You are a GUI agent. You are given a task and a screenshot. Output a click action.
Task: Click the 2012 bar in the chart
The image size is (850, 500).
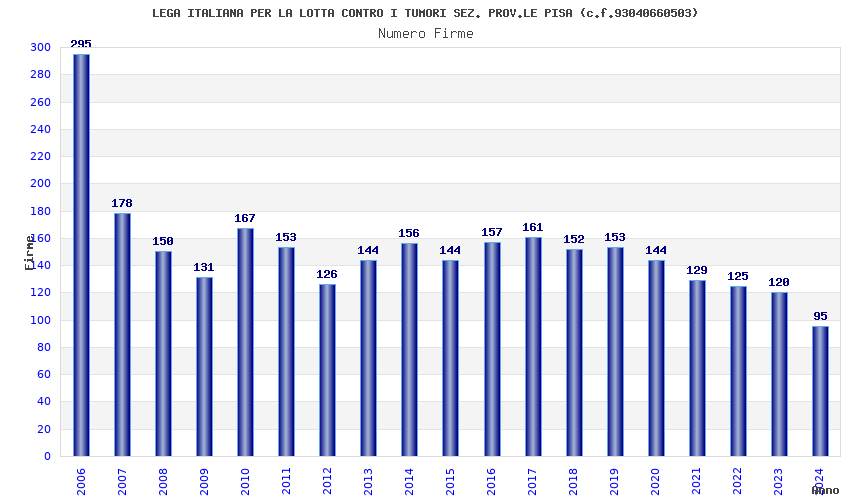point(327,370)
